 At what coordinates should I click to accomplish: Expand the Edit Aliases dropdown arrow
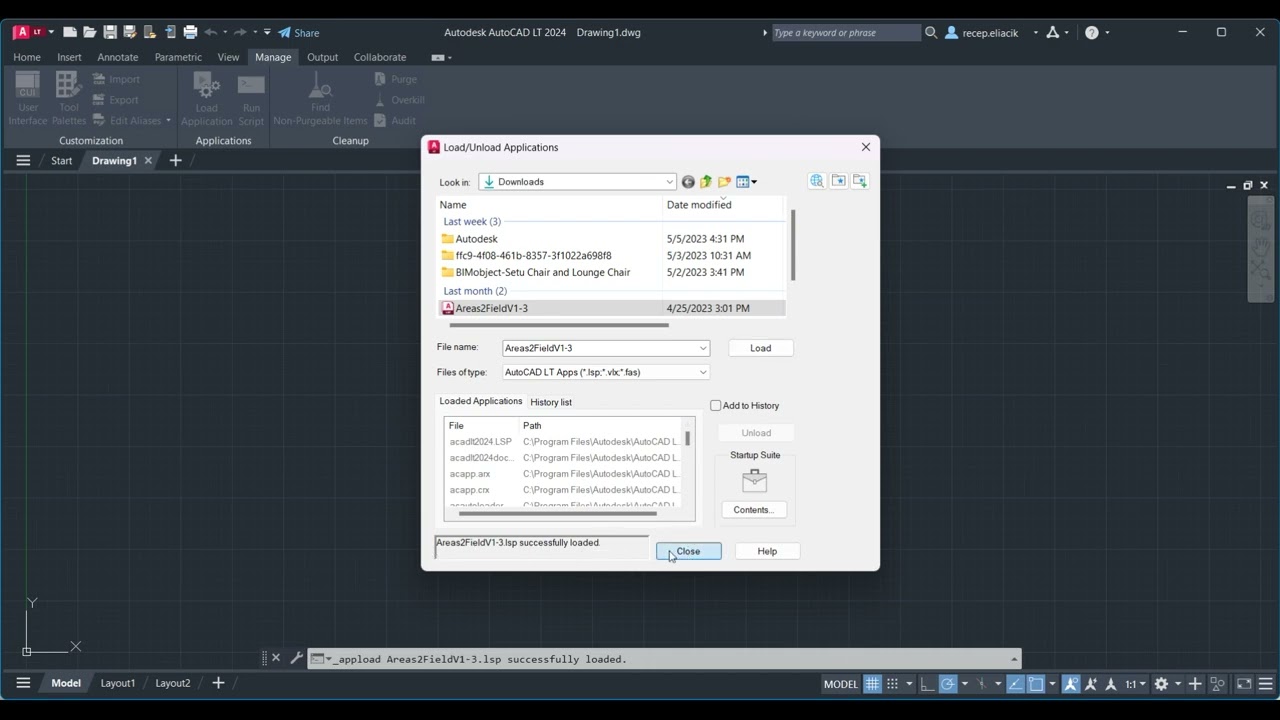point(168,121)
